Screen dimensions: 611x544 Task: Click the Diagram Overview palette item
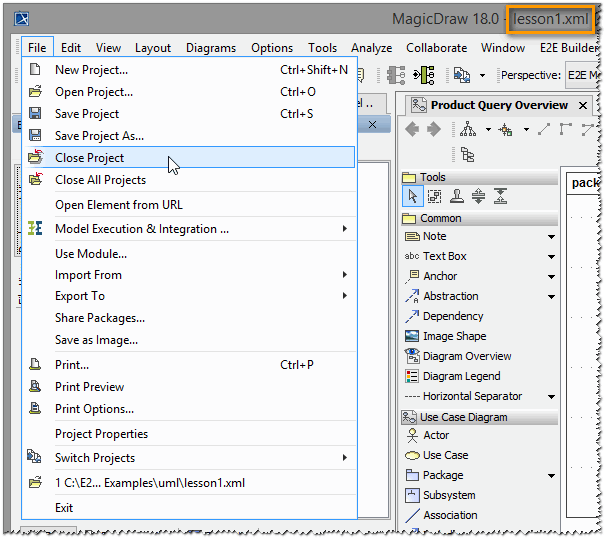(x=466, y=356)
